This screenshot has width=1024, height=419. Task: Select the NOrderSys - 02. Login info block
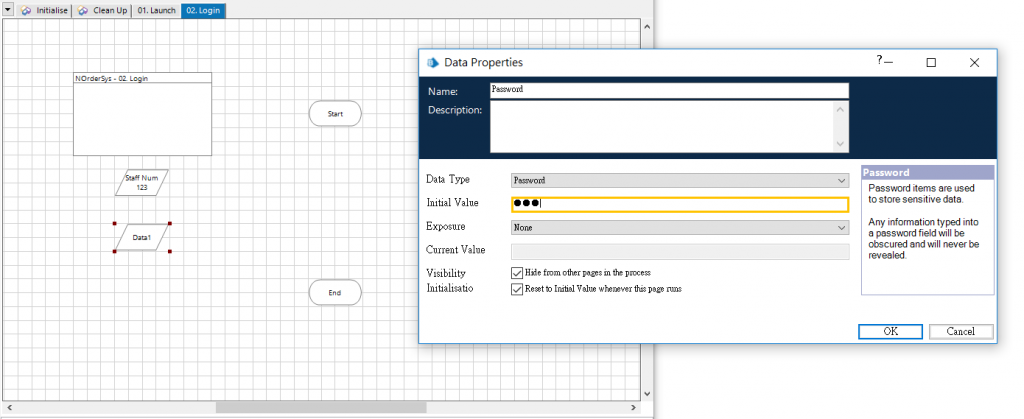[142, 114]
